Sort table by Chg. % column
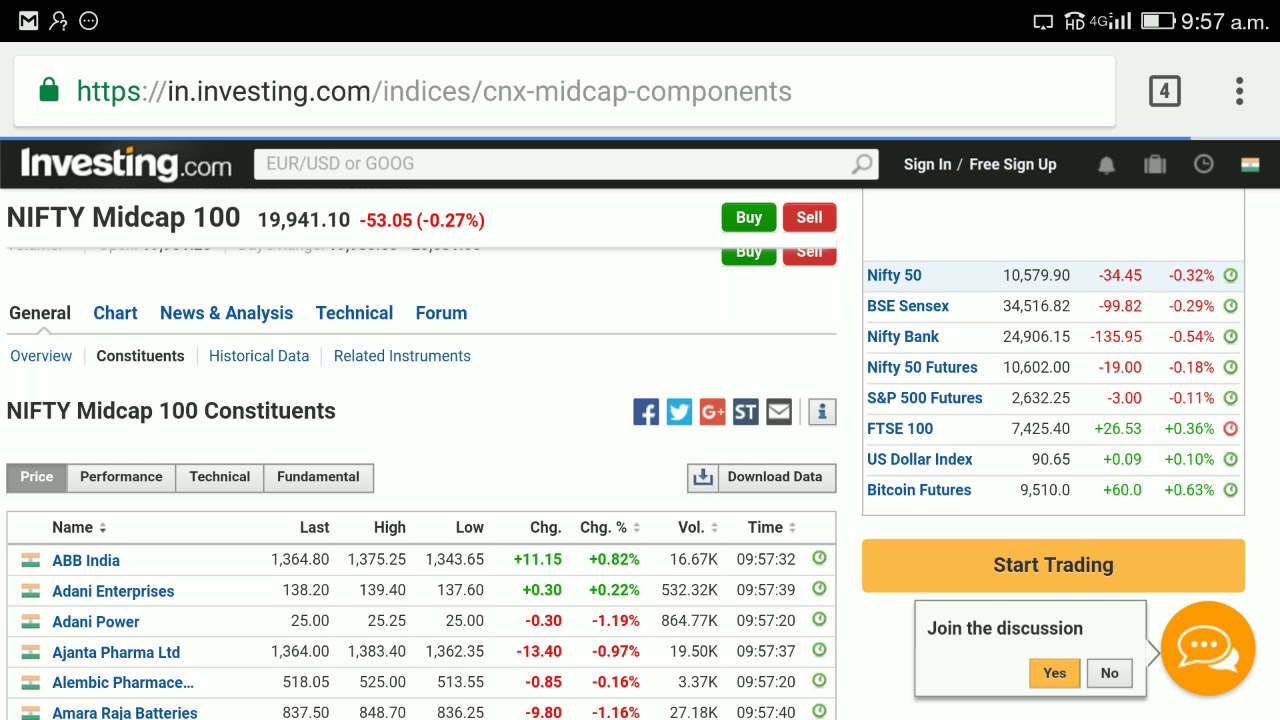Screen dimensions: 1280x720 pyautogui.click(x=609, y=527)
